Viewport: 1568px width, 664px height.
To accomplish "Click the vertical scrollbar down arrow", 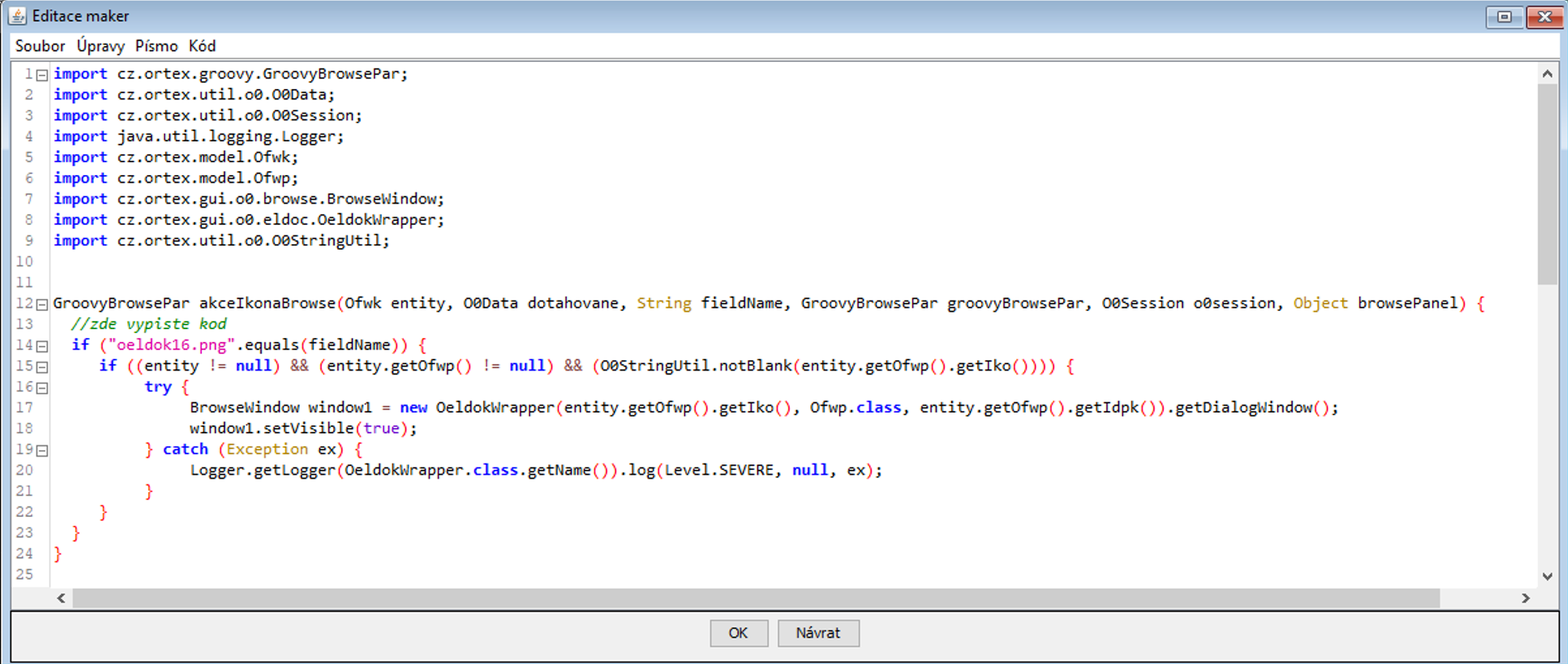I will pos(1547,577).
